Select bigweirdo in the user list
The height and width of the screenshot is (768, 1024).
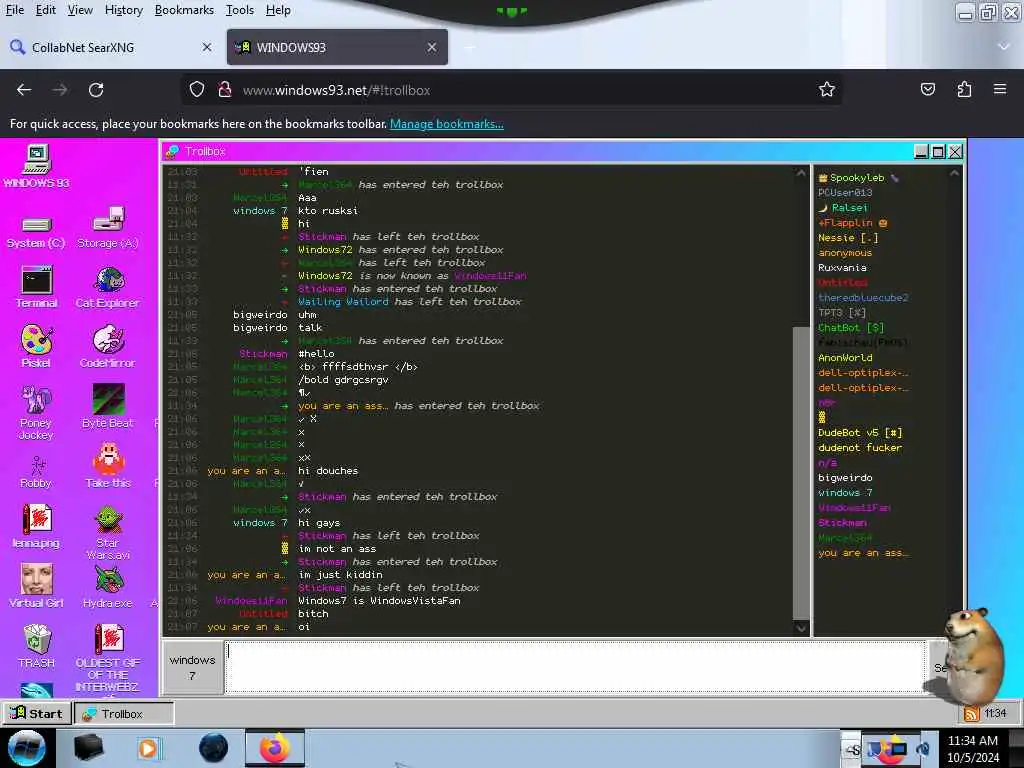[845, 478]
